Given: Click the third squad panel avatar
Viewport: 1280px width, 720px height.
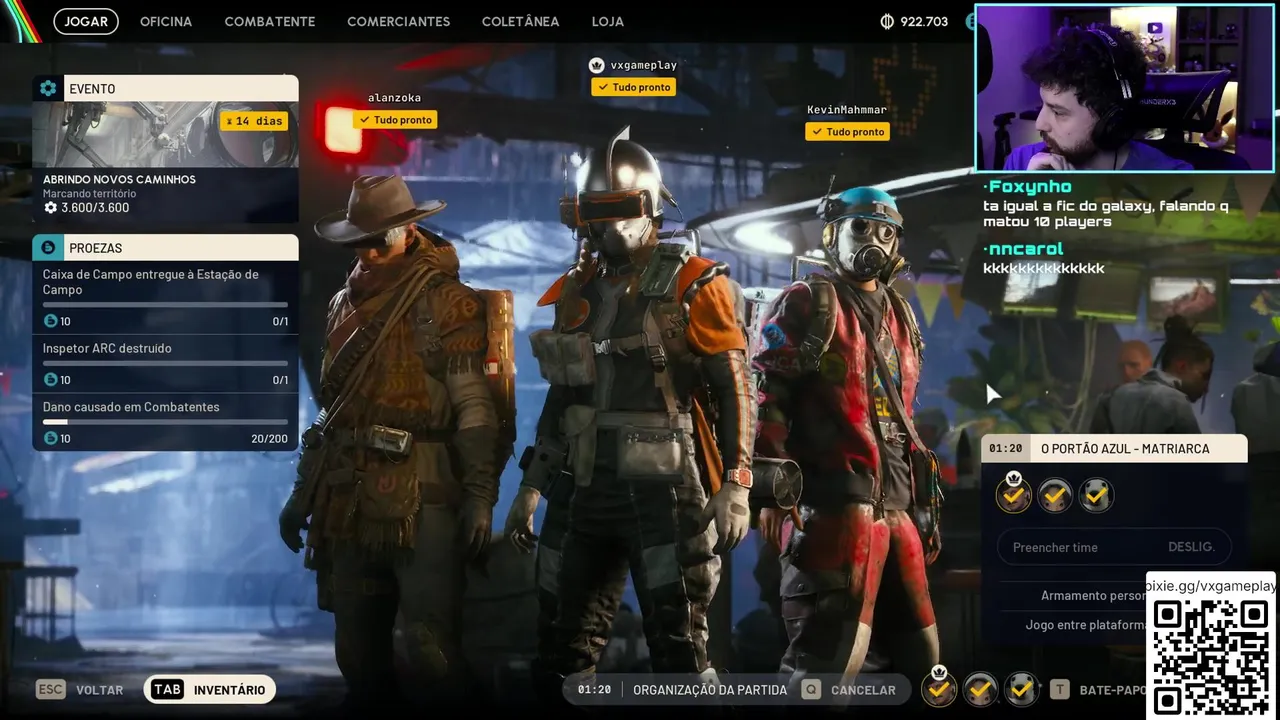Looking at the screenshot, I should [x=1096, y=495].
